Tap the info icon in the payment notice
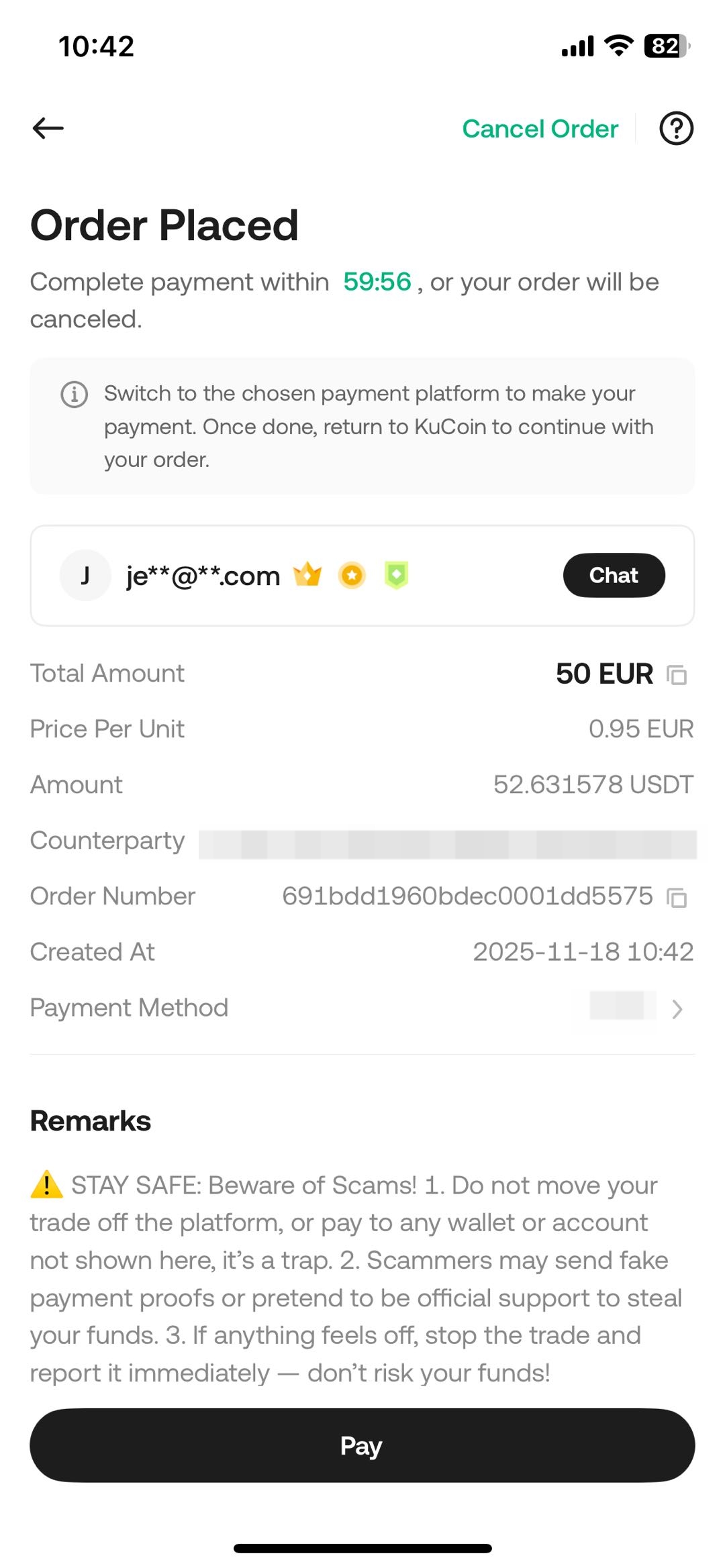Viewport: 725px width, 1568px height. tap(75, 394)
